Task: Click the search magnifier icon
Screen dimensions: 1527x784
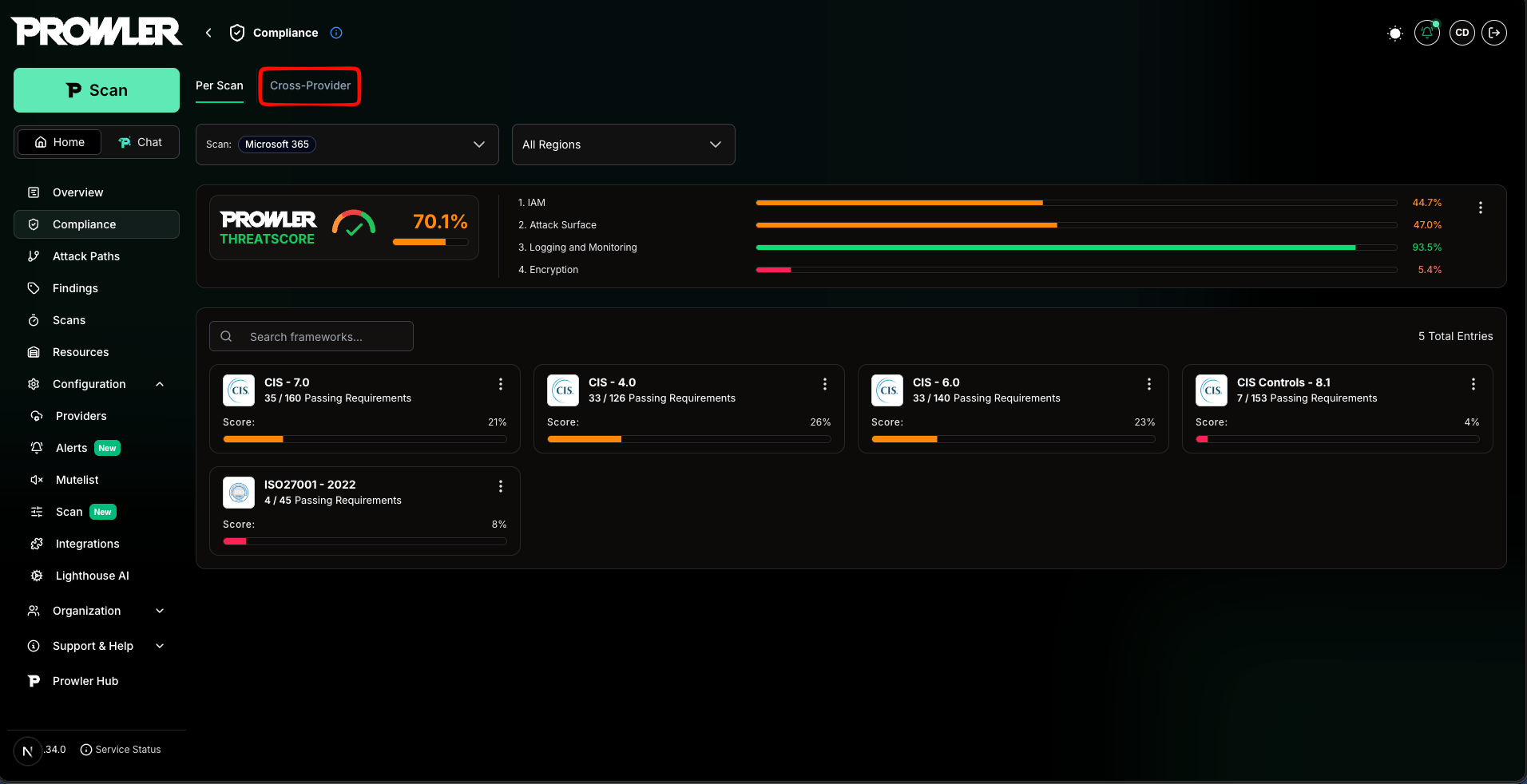Action: click(x=226, y=336)
